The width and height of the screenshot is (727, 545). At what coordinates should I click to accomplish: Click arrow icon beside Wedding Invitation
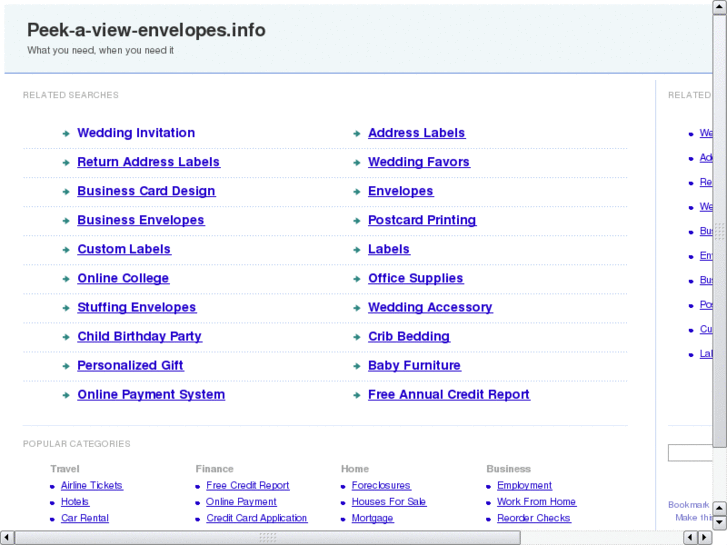(66, 134)
